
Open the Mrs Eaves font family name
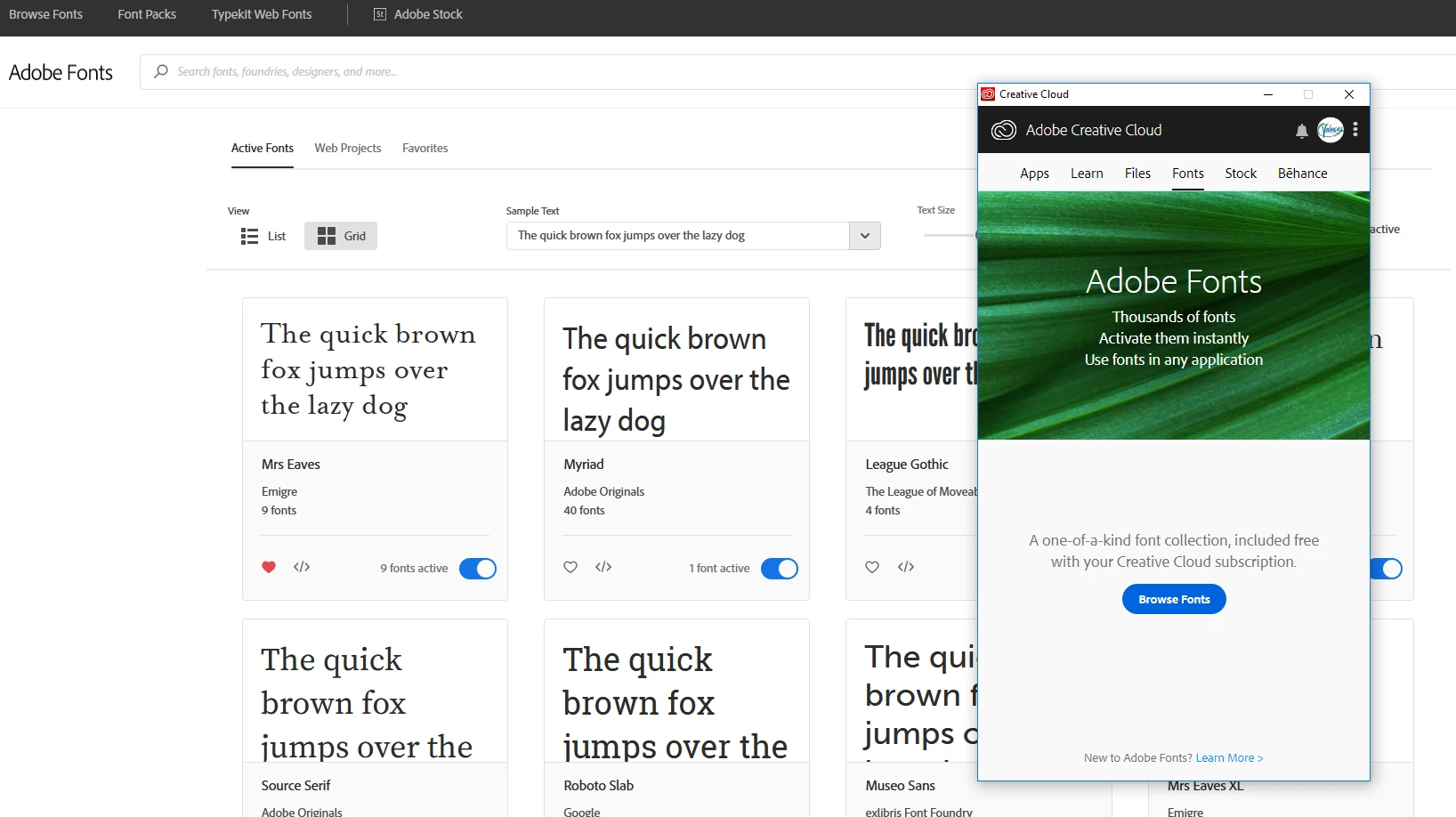pyautogui.click(x=291, y=465)
